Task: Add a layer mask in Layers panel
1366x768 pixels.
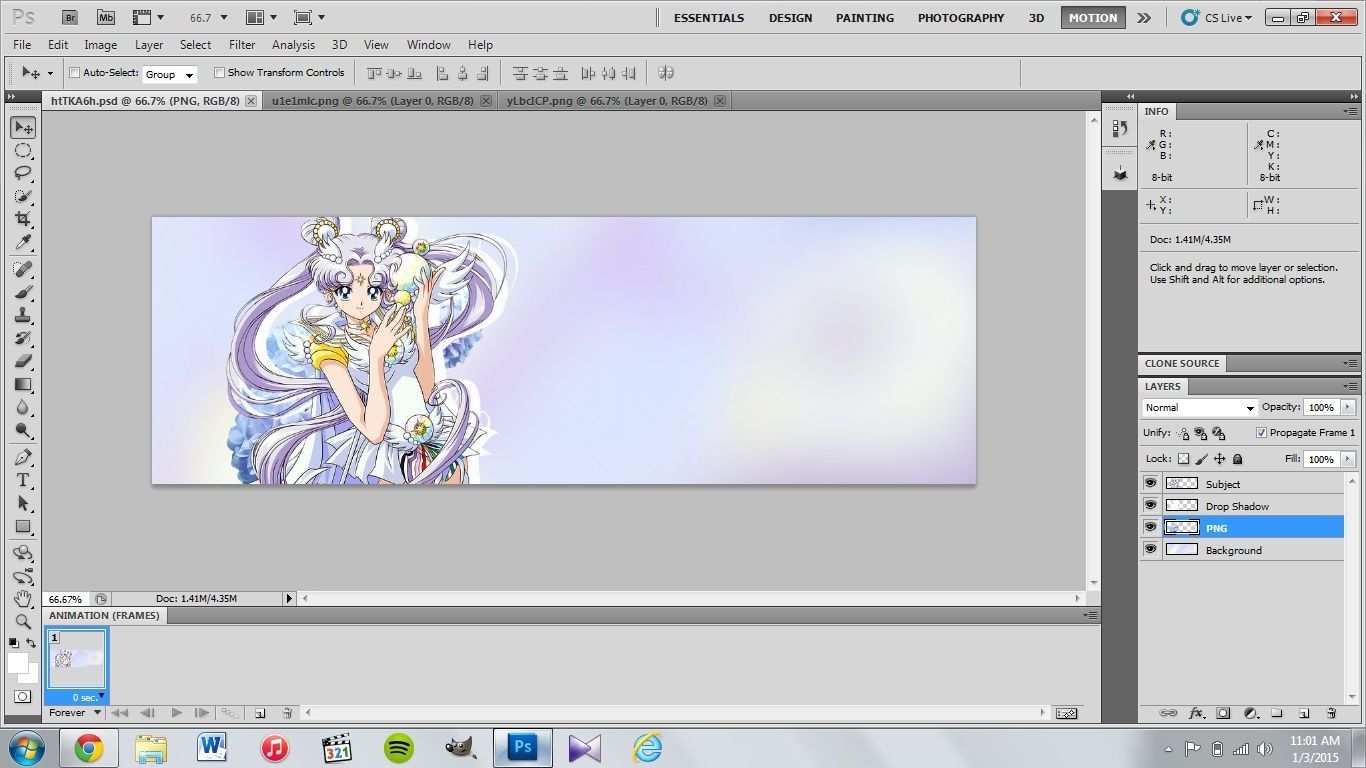Action: coord(1223,713)
